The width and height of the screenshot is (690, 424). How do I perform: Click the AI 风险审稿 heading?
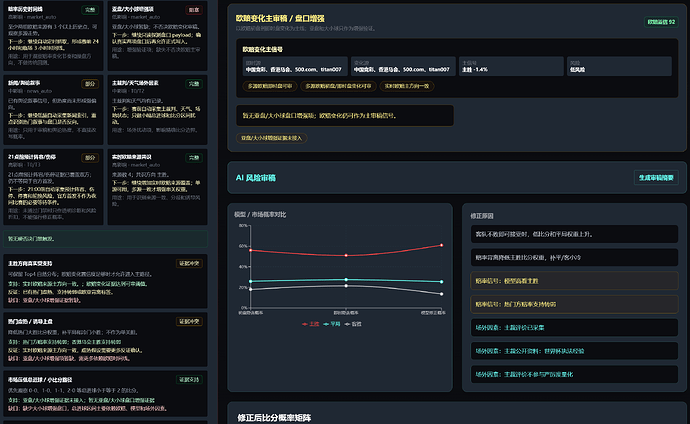coord(256,178)
